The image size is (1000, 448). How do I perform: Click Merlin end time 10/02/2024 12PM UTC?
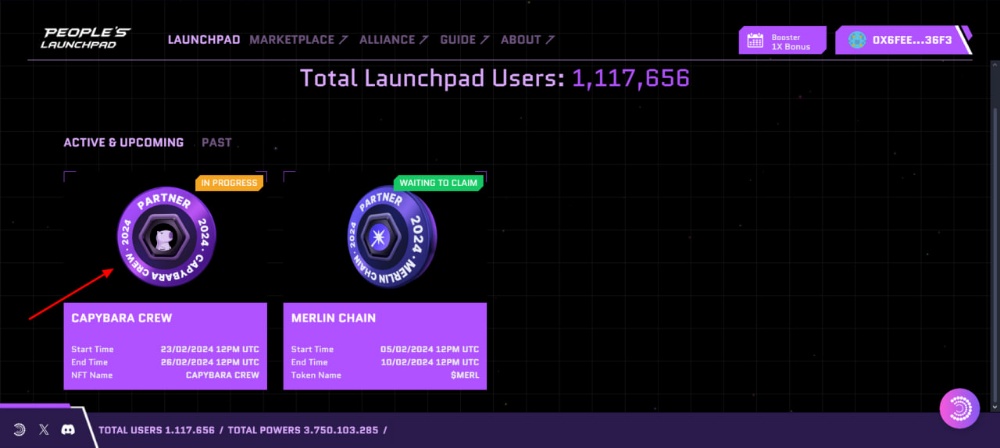click(430, 362)
